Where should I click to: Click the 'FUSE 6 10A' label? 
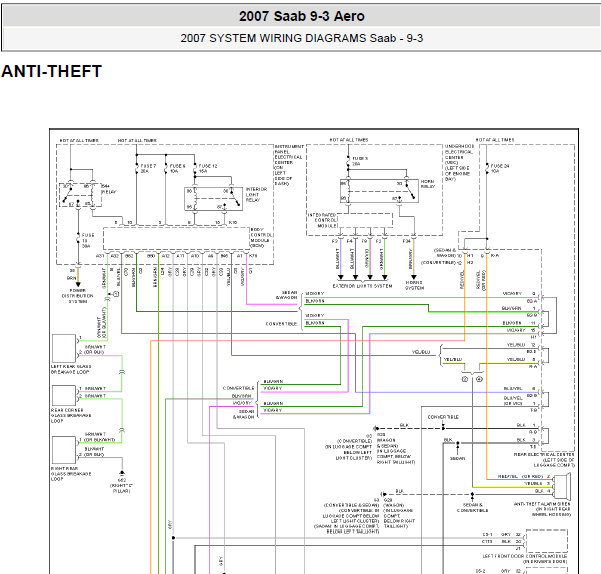click(177, 169)
